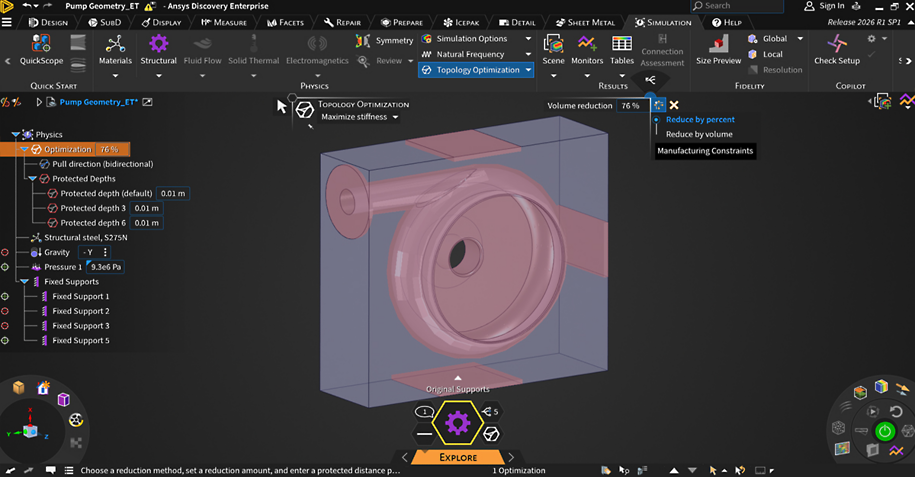
Task: Collapse the Physics tree node
Action: click(16, 135)
